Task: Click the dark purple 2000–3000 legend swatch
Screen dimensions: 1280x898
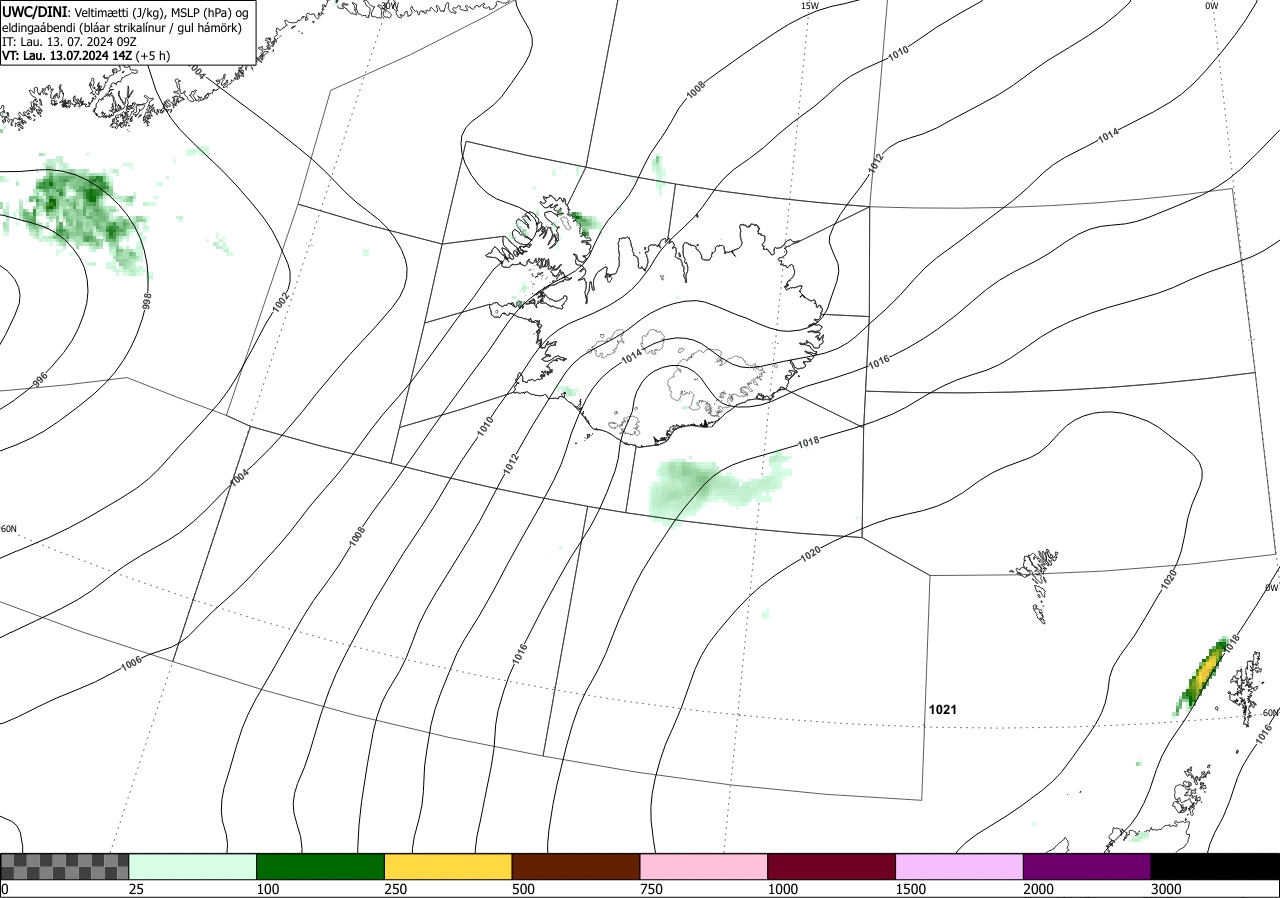Action: point(1087,866)
